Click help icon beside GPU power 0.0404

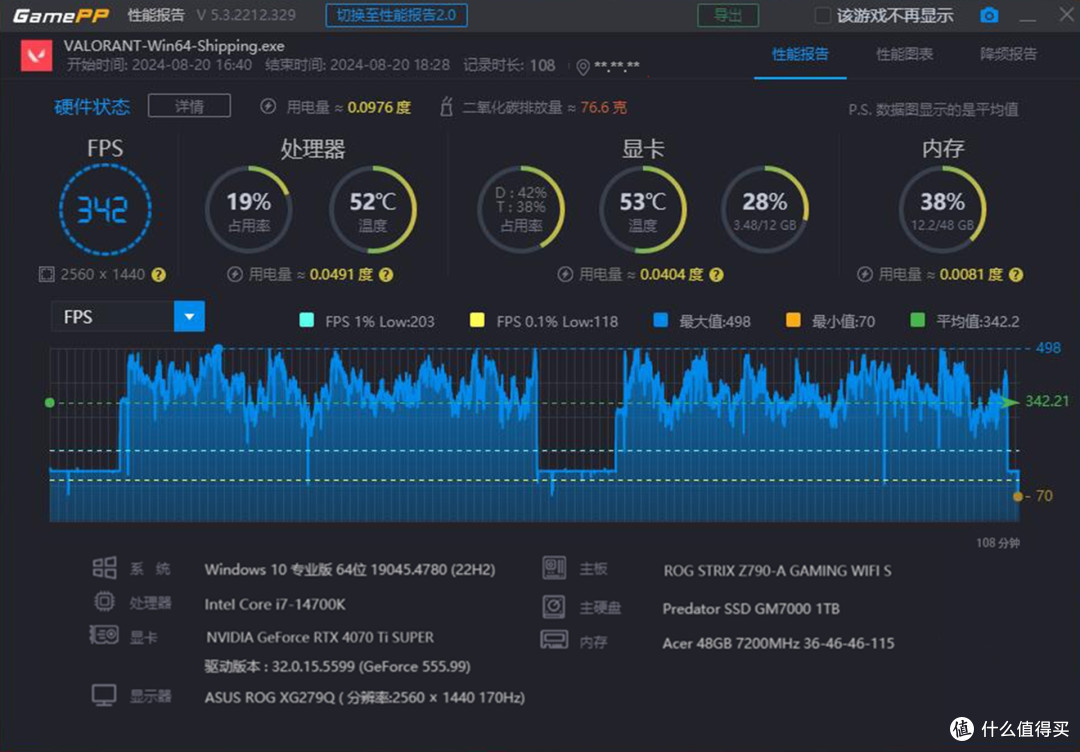[716, 275]
